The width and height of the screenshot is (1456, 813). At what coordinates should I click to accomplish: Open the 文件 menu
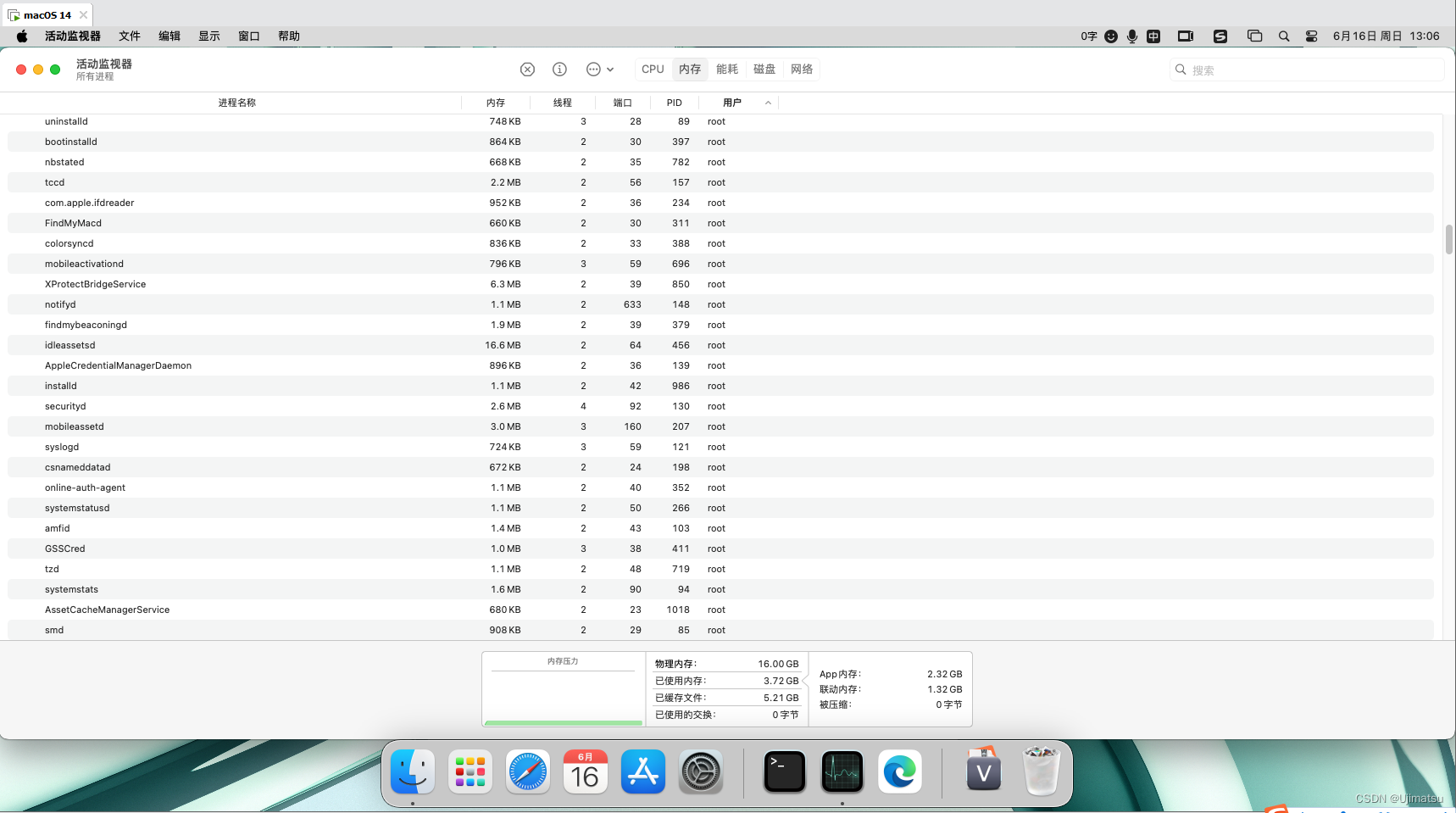(x=130, y=36)
